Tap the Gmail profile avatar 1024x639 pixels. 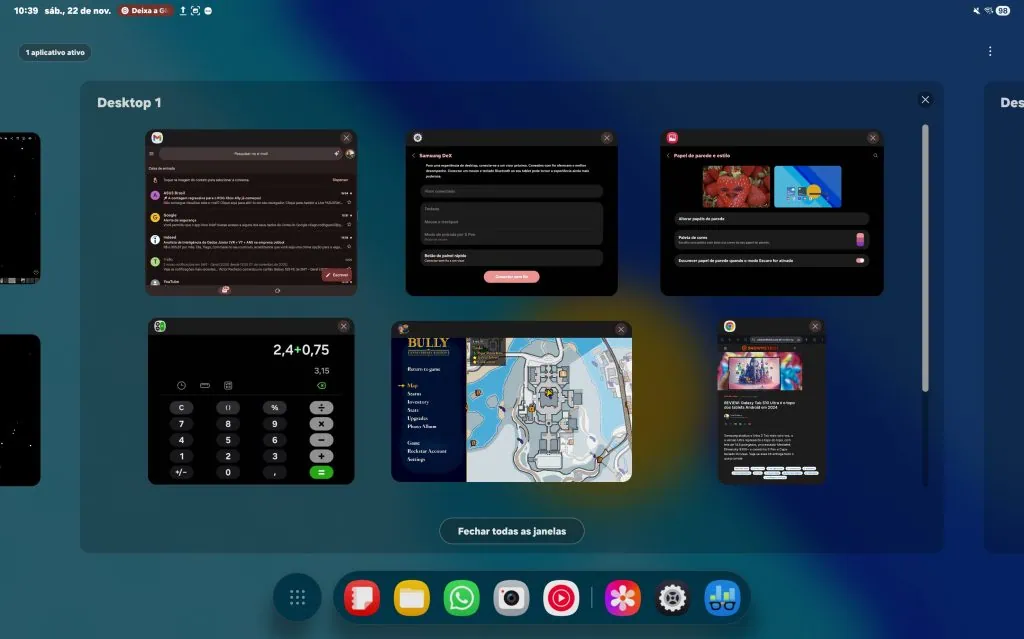pos(348,154)
